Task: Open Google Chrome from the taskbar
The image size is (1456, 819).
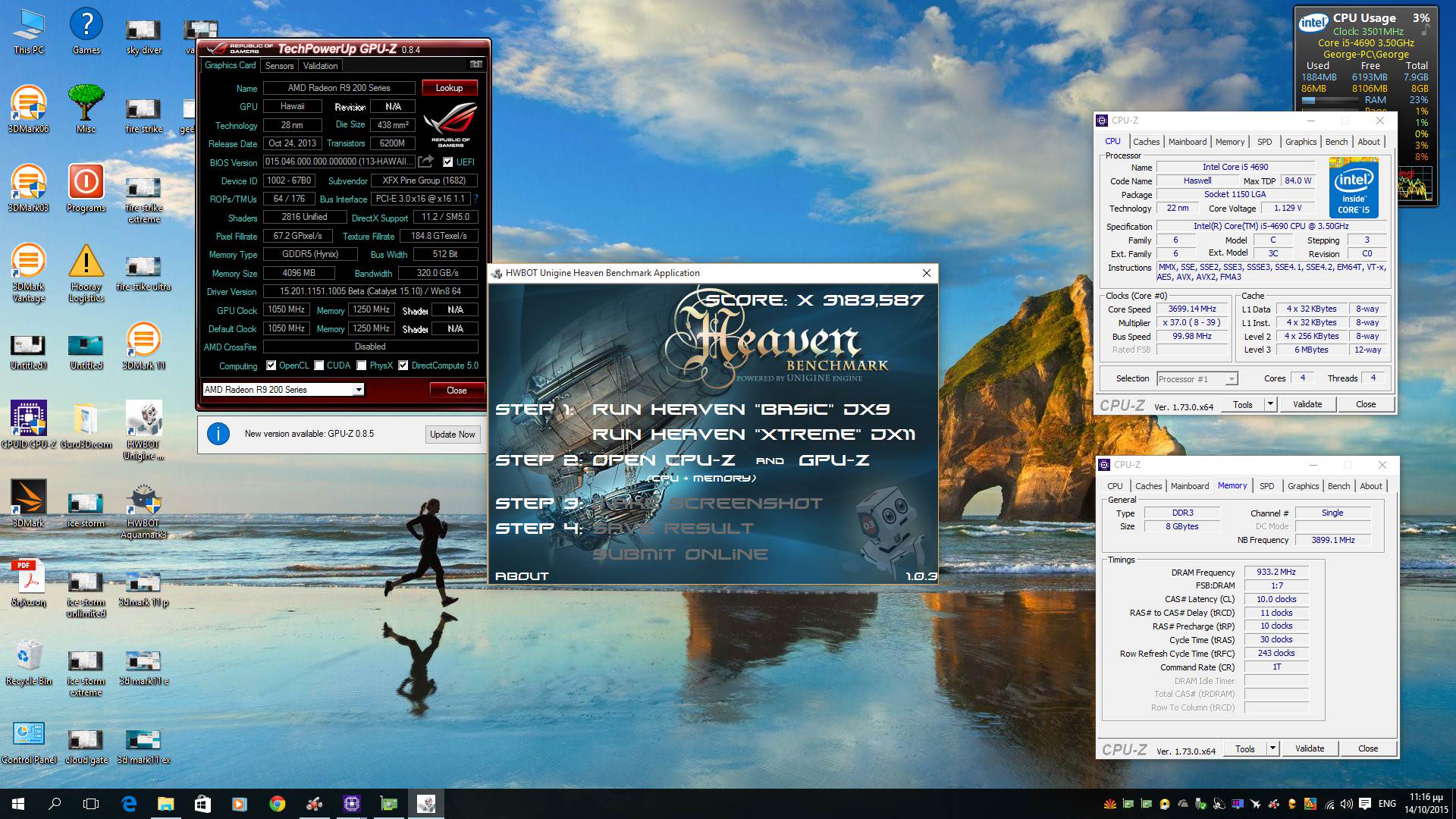Action: (x=277, y=804)
